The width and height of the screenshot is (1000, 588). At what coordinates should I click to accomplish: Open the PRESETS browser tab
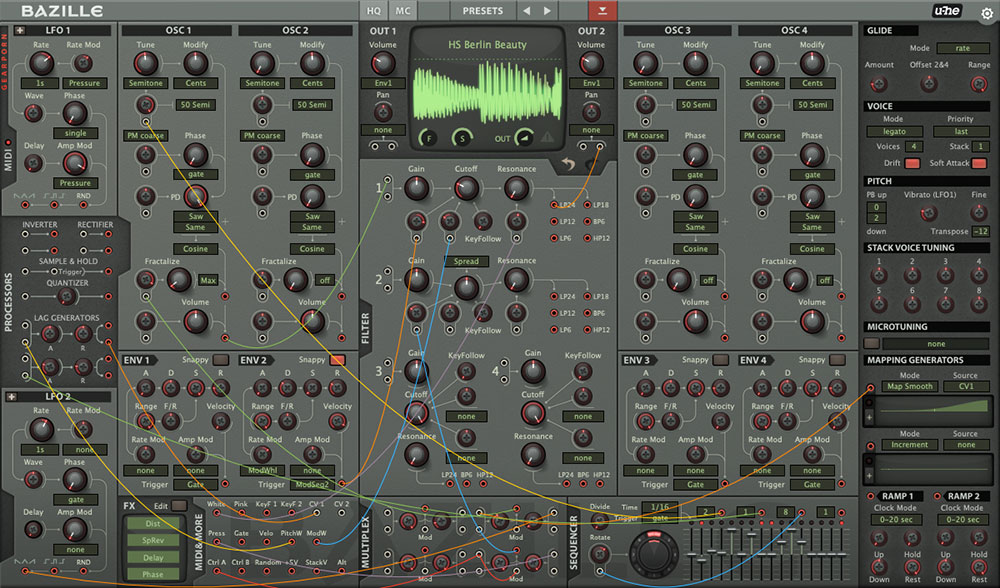coord(483,11)
